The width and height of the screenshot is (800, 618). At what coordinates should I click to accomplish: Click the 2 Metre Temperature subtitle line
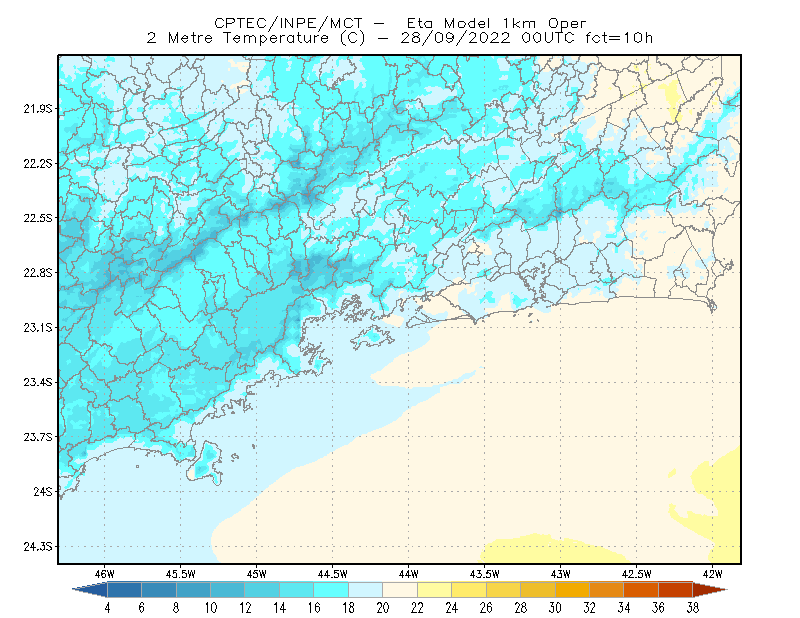(x=399, y=38)
